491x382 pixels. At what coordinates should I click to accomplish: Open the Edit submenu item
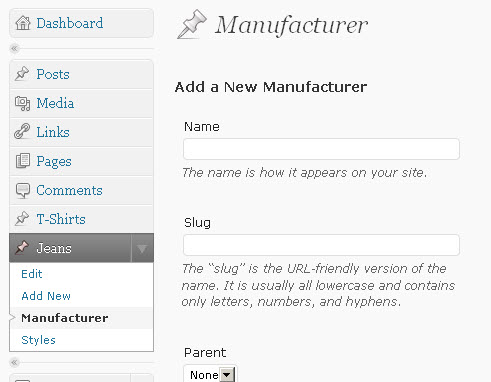click(x=32, y=274)
